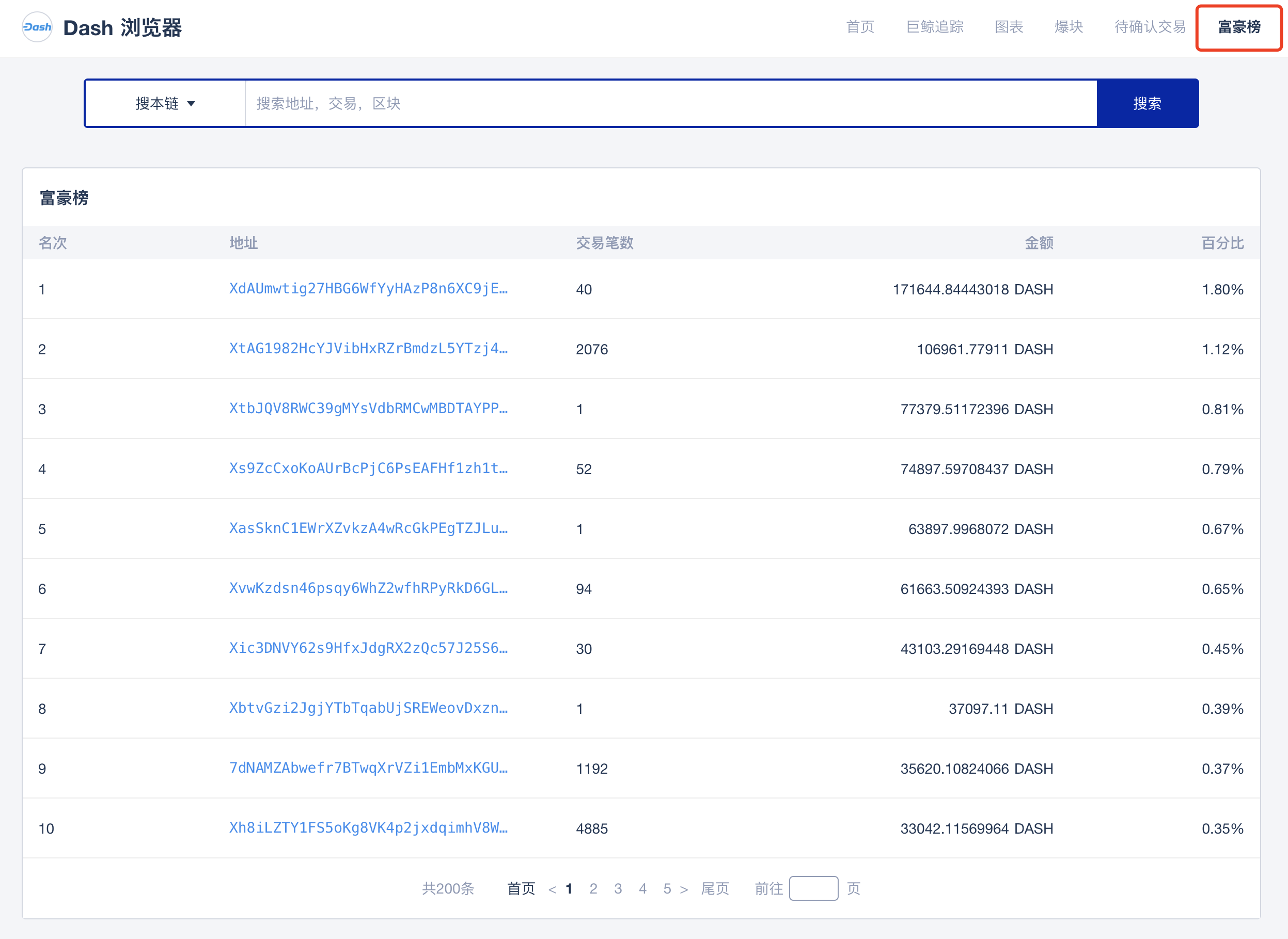Click the previous page < arrow
Image resolution: width=1288 pixels, height=939 pixels.
(552, 889)
